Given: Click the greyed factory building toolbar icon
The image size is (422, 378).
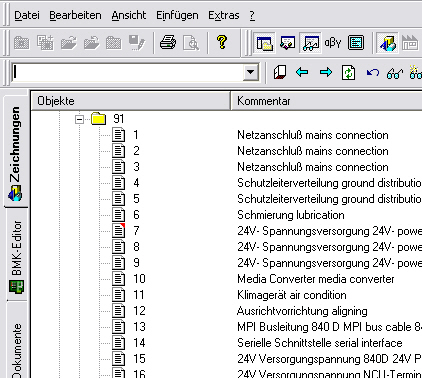Looking at the screenshot, I should tap(410, 43).
